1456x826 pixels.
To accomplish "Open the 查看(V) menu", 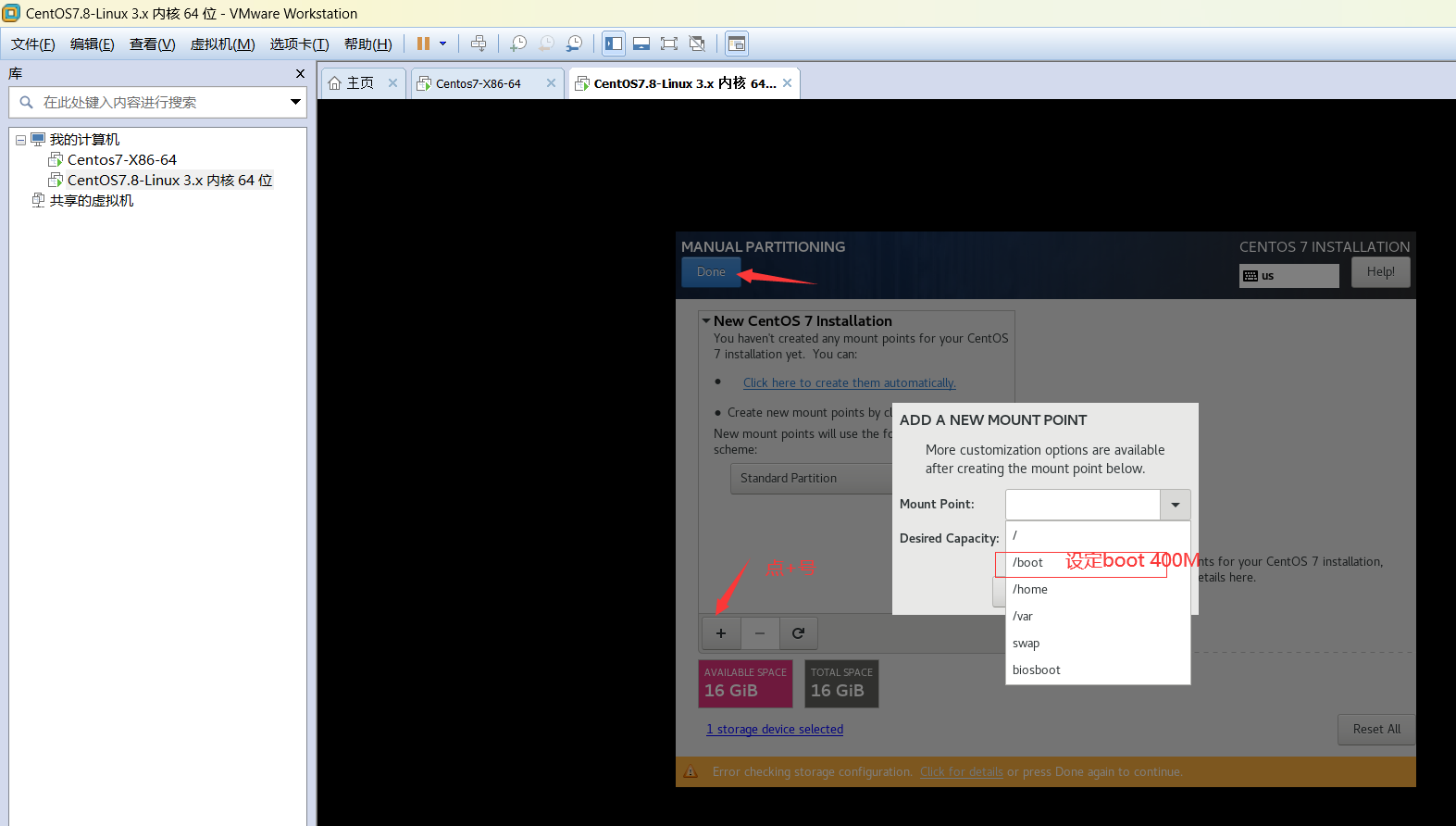I will (x=153, y=44).
